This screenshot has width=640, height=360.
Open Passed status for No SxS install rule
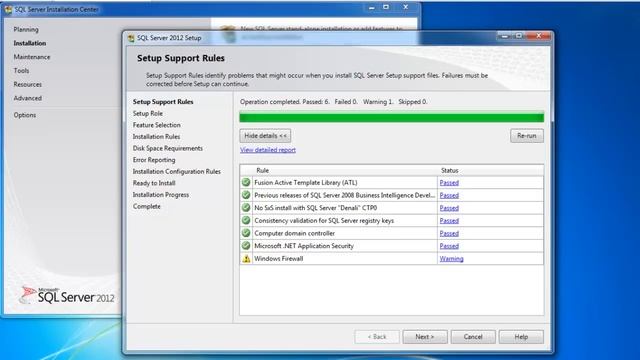449,208
